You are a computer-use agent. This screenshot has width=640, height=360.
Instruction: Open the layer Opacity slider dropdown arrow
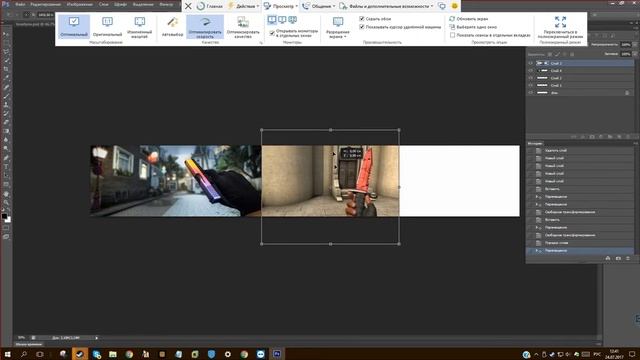635,44
